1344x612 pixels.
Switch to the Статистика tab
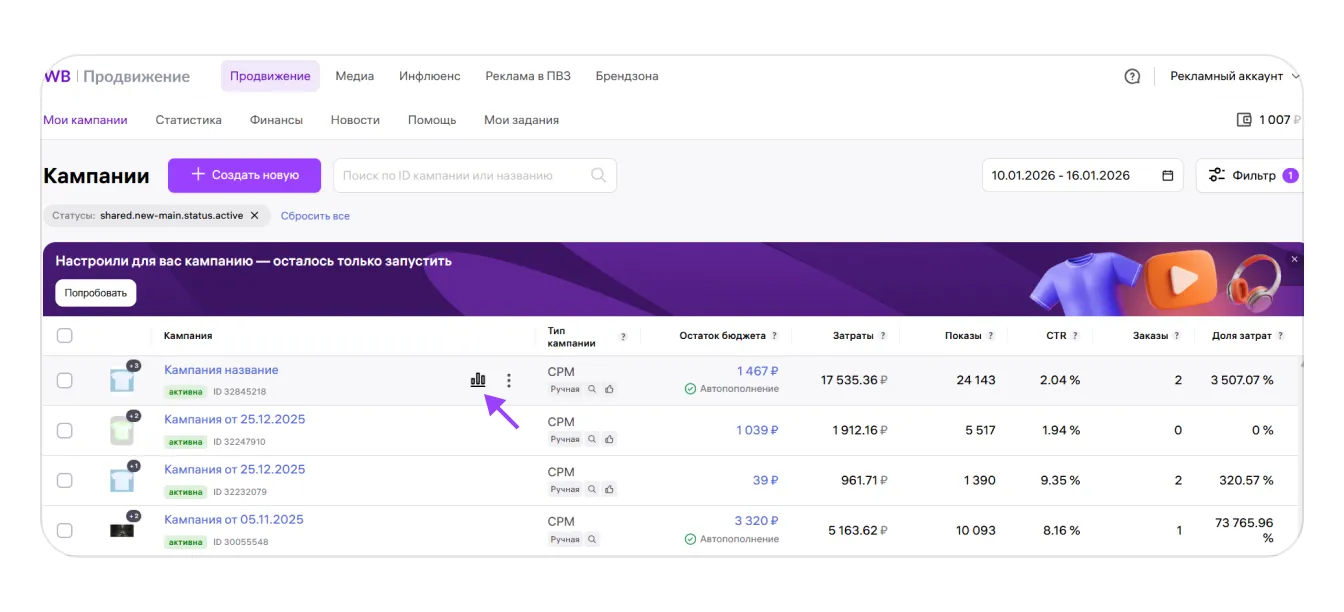click(188, 120)
